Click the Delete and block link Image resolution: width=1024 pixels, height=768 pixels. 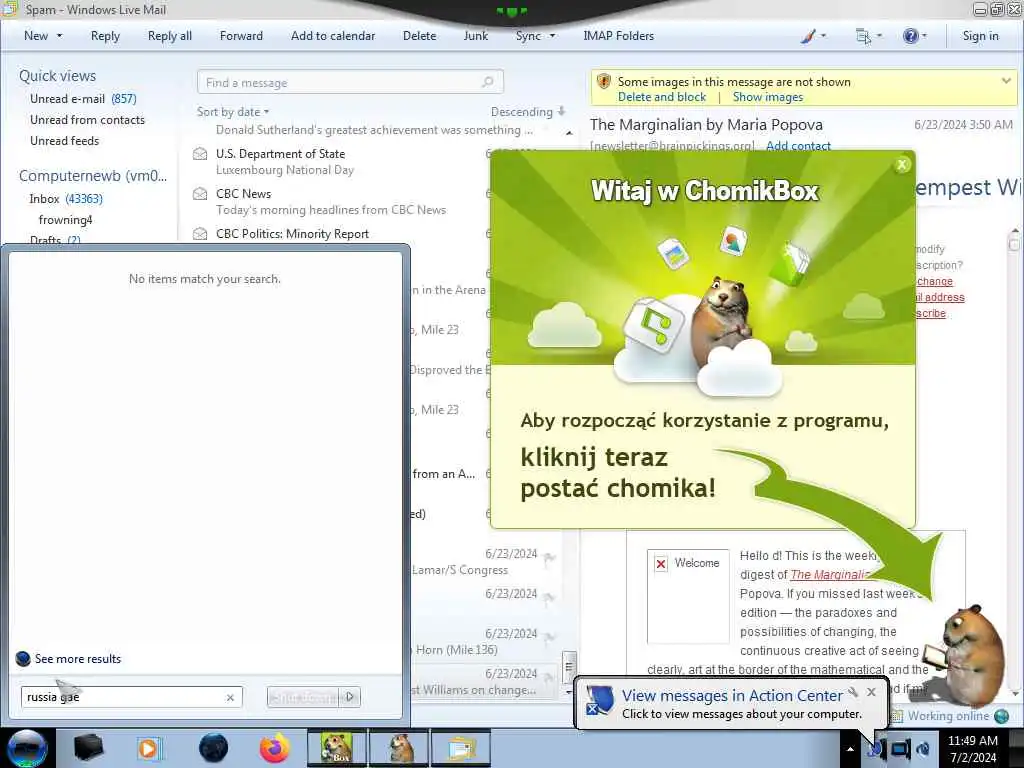point(662,97)
